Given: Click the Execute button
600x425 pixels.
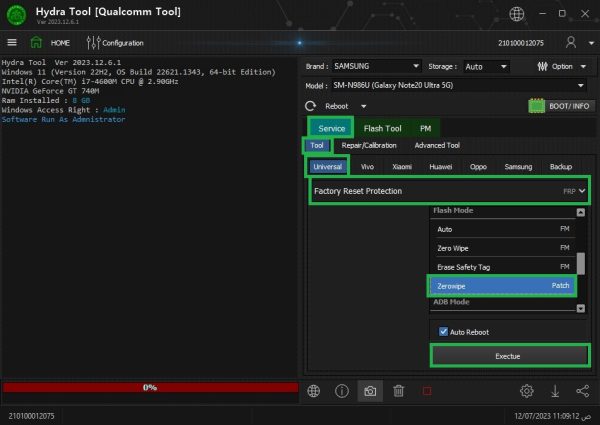Looking at the screenshot, I should [510, 356].
